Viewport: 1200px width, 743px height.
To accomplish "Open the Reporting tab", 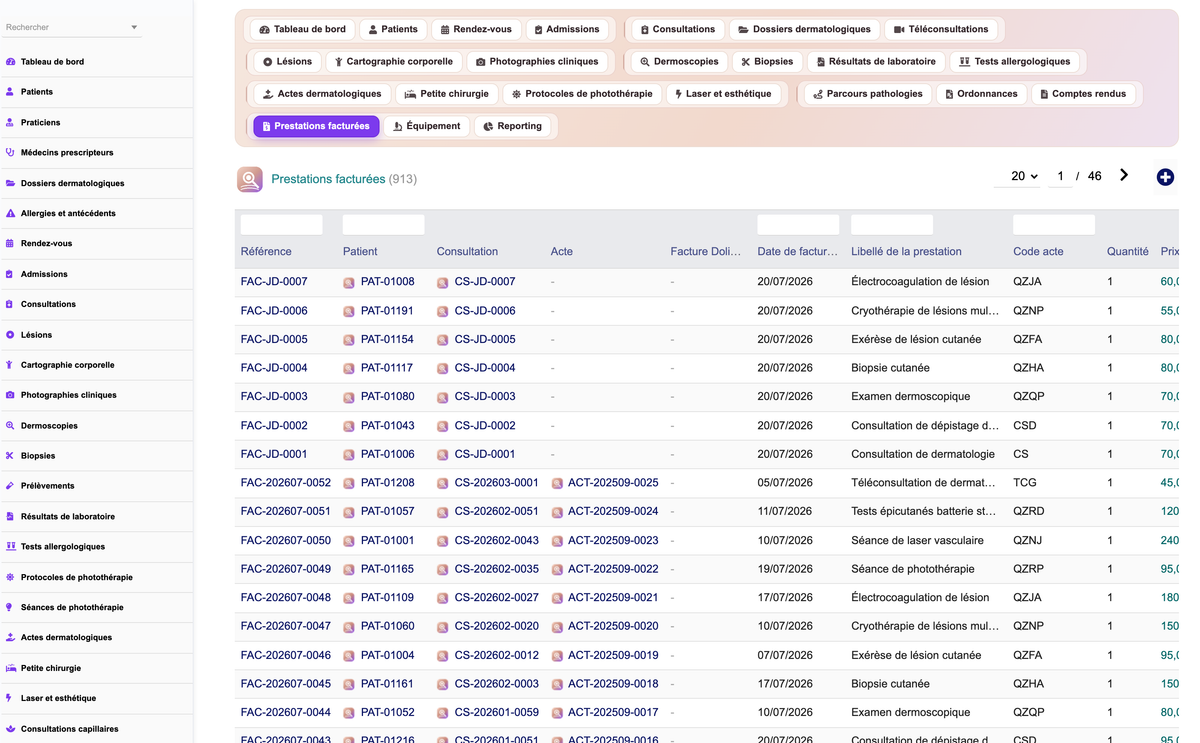I will tap(512, 126).
